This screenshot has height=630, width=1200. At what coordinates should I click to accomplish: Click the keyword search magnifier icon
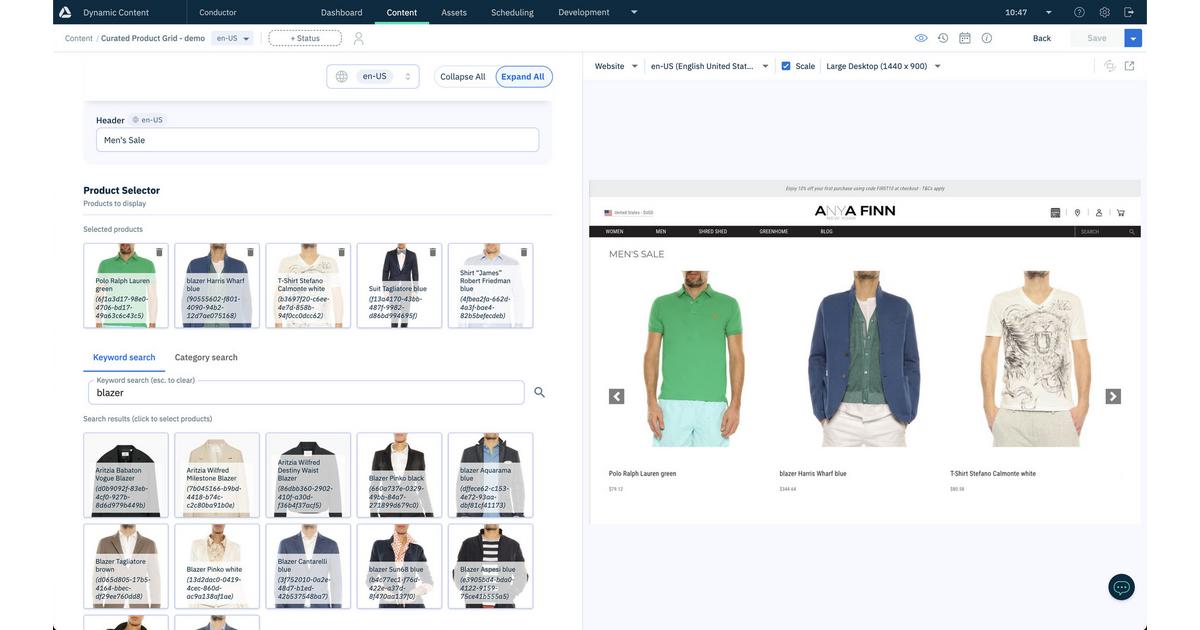(540, 392)
